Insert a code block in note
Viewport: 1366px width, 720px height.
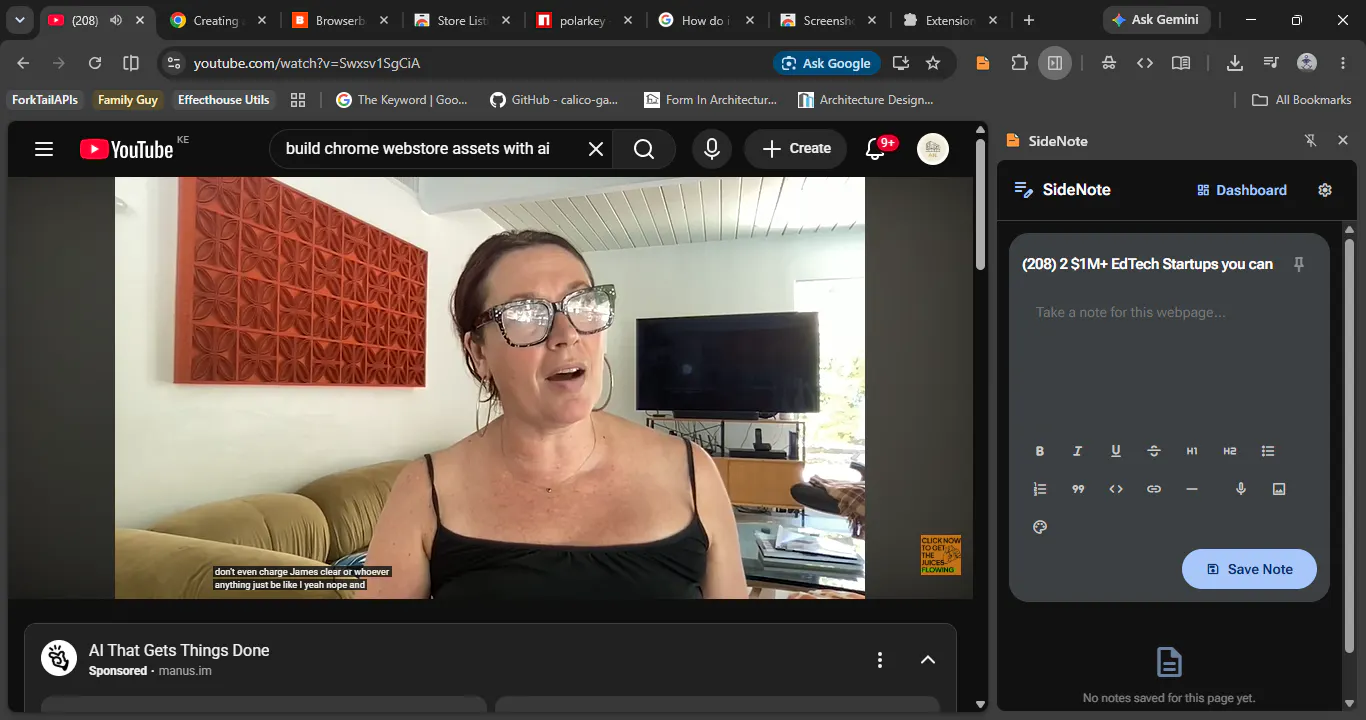[1116, 489]
